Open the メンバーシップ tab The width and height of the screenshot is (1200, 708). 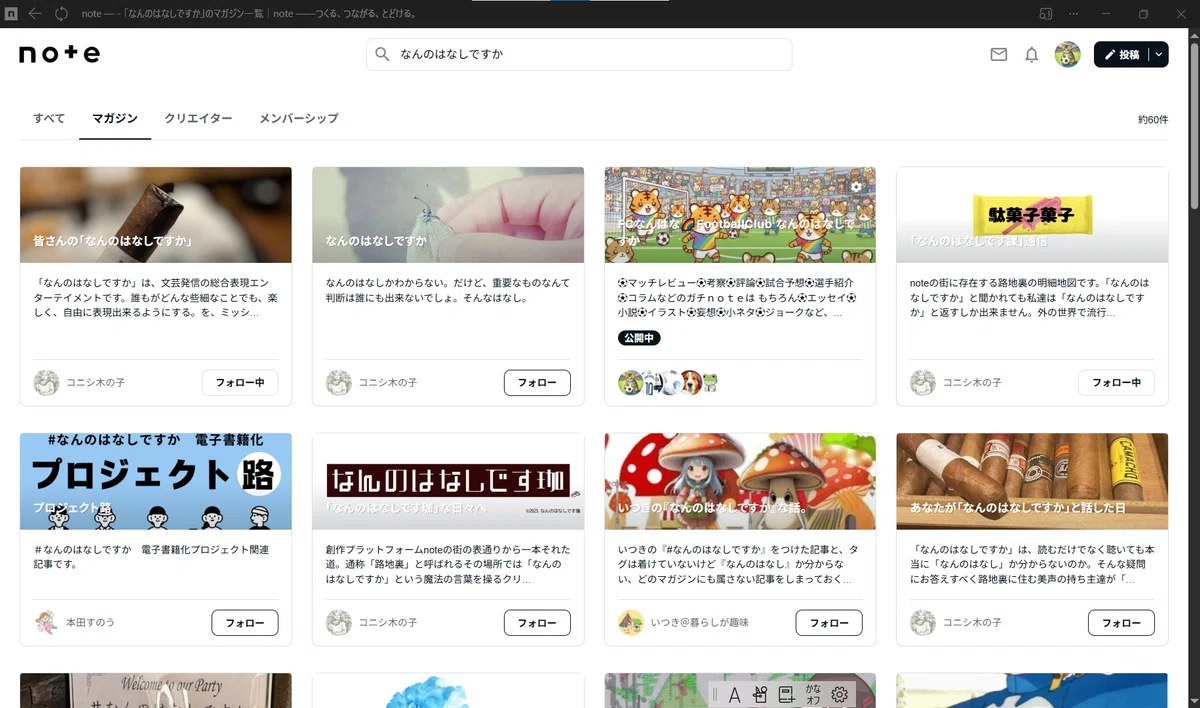(x=299, y=118)
